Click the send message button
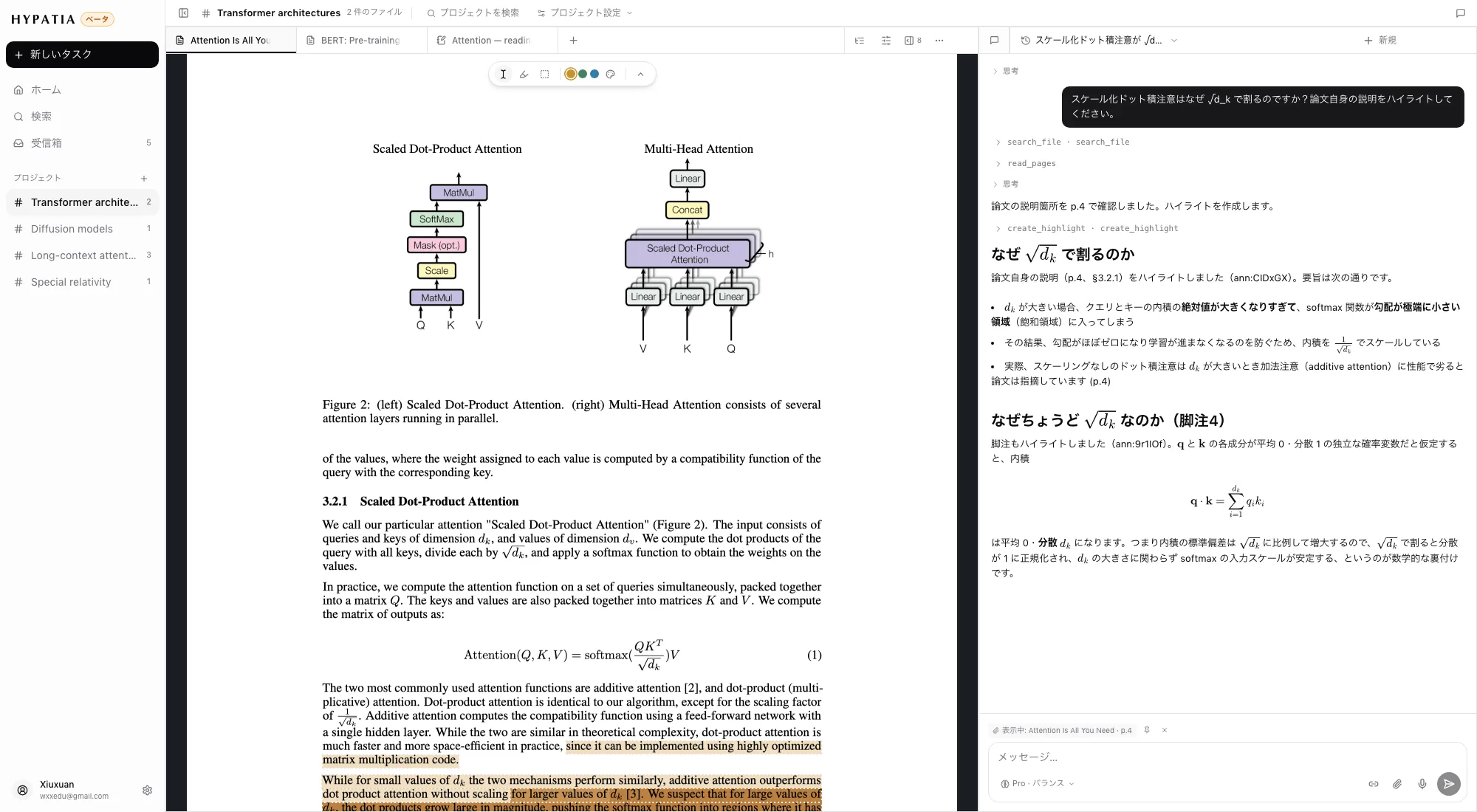The image size is (1477, 812). pos(1448,784)
